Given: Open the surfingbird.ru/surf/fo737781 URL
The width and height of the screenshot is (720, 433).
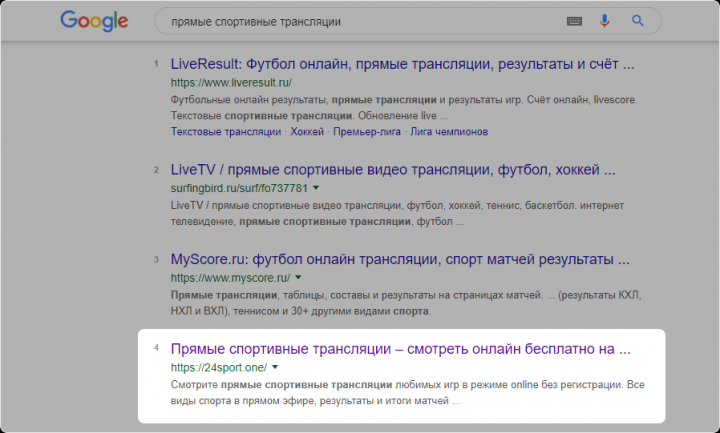Looking at the screenshot, I should click(x=239, y=188).
